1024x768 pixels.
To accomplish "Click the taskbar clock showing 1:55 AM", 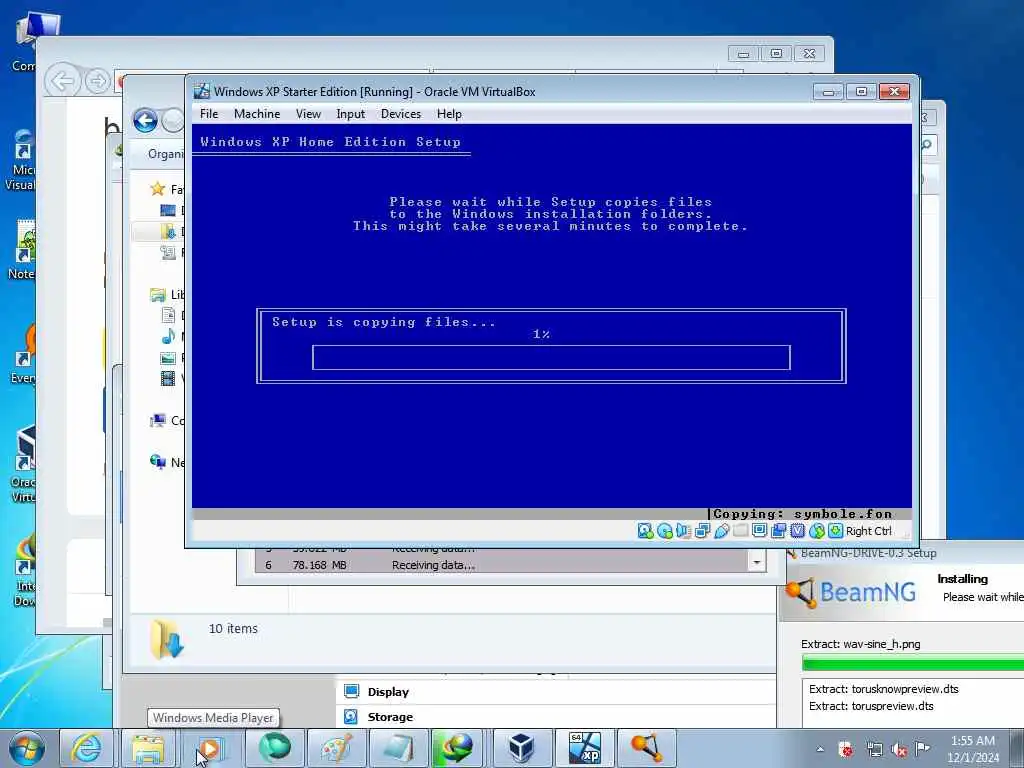I will click(x=972, y=749).
